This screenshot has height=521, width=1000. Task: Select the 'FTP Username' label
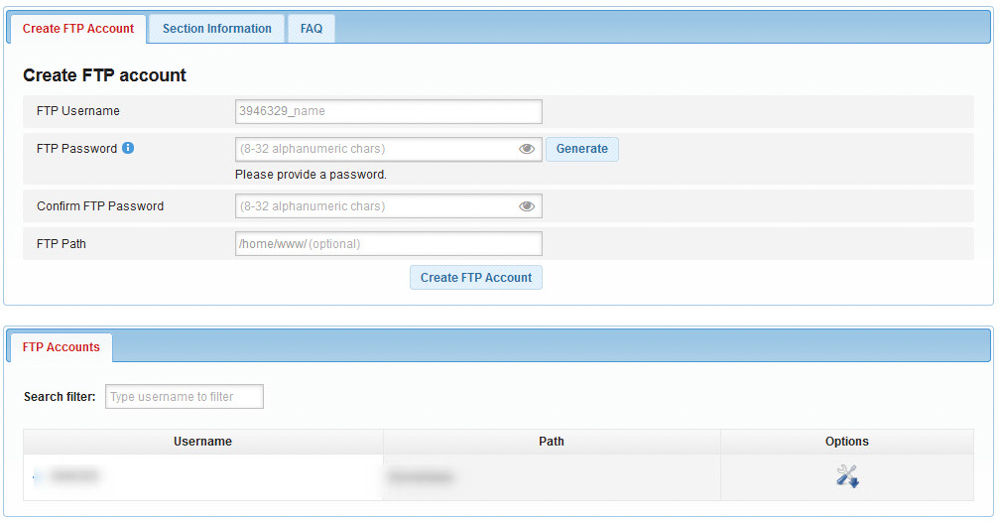pos(78,111)
